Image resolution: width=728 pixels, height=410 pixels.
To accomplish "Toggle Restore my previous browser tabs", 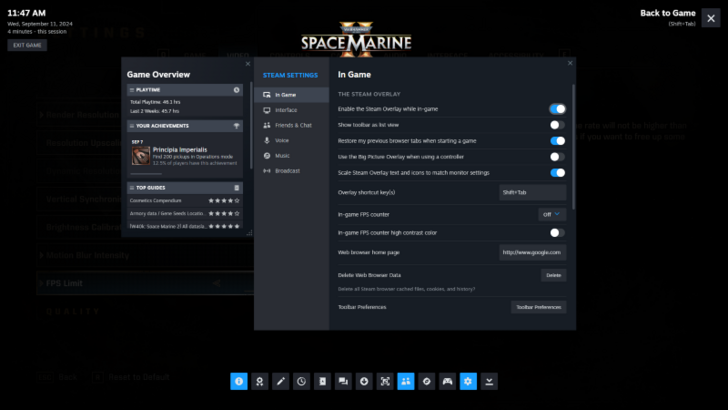I will coord(557,141).
